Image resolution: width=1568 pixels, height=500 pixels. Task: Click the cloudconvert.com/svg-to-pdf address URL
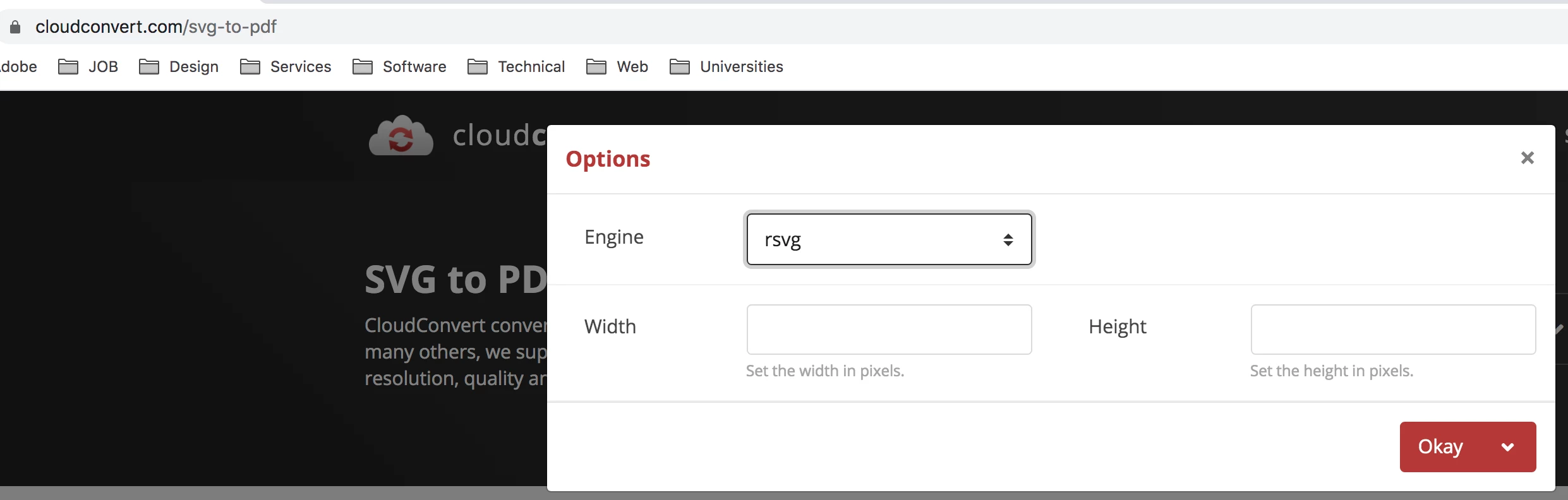(x=156, y=27)
